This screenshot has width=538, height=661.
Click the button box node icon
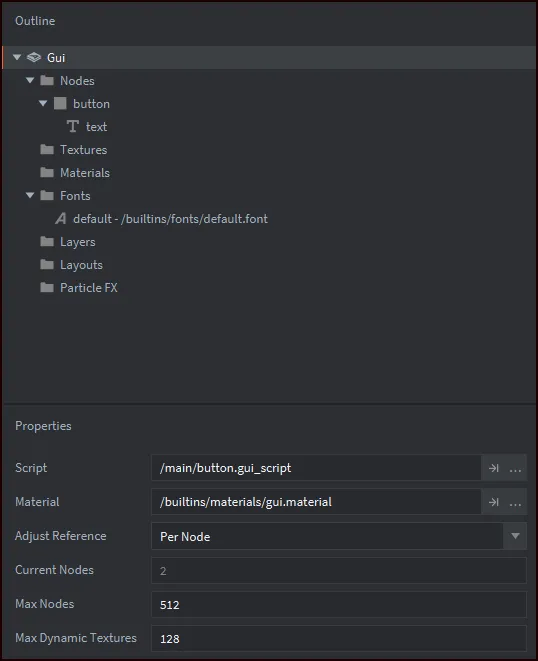[60, 103]
